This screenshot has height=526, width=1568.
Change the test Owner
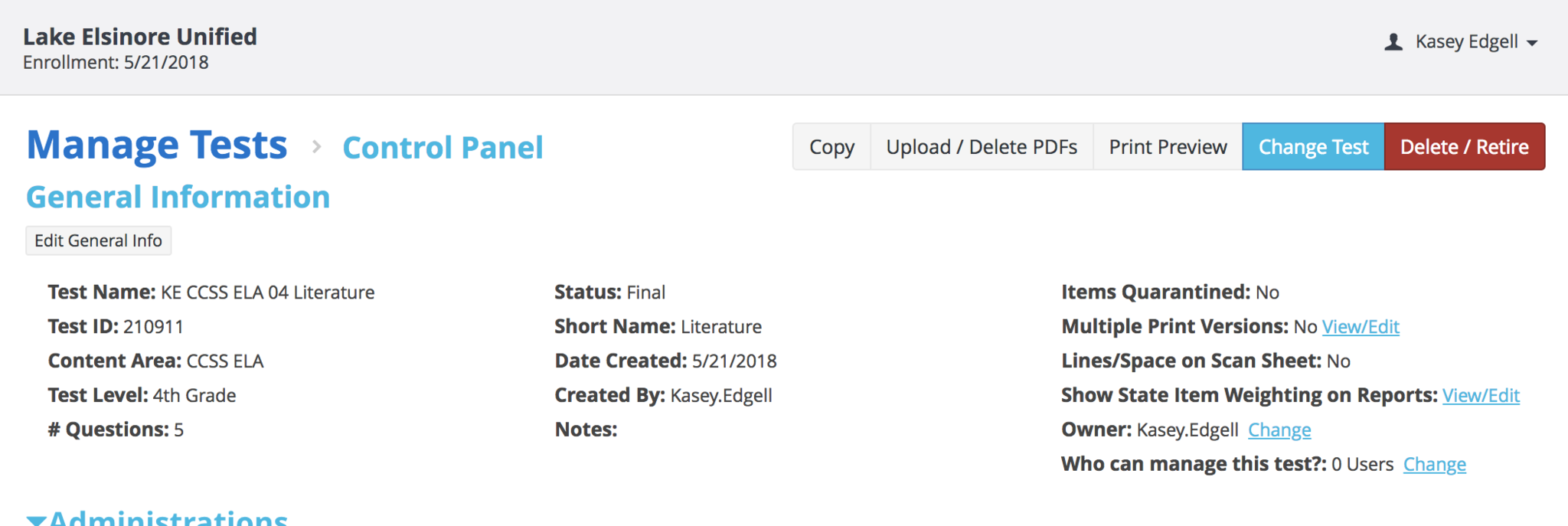point(1279,430)
